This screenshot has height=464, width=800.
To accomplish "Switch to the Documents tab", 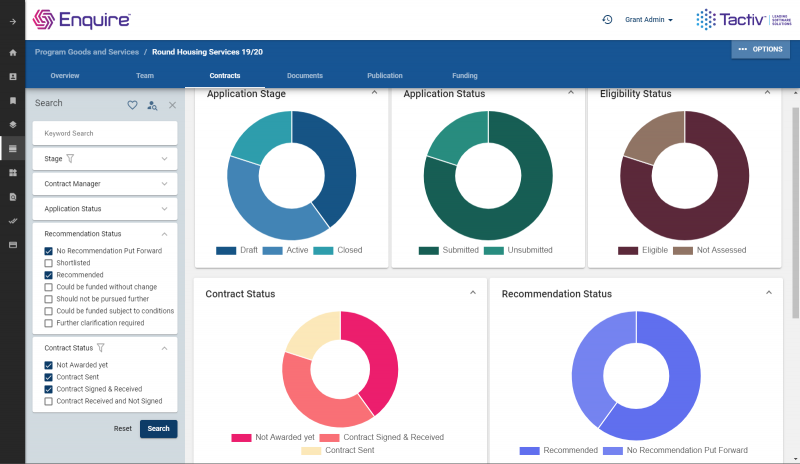I will coord(305,76).
